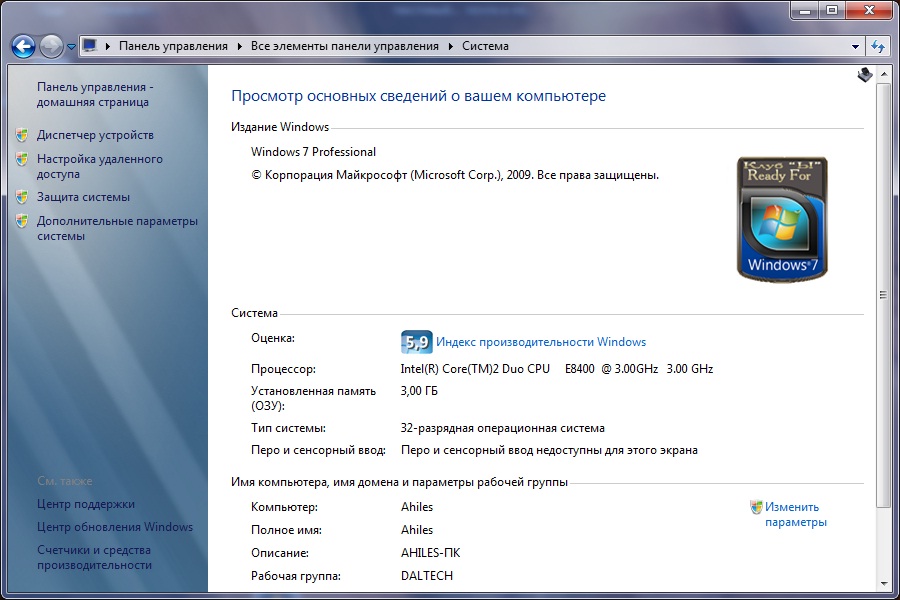This screenshot has height=600, width=900.
Task: Select the Панель управления breadcrumb segment
Action: coord(173,46)
